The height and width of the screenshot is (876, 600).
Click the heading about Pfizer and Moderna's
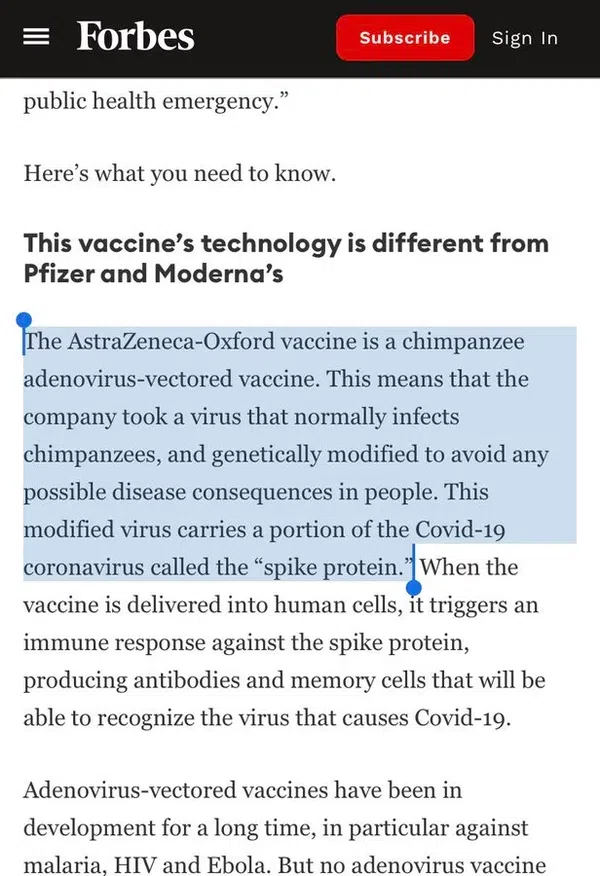point(286,258)
